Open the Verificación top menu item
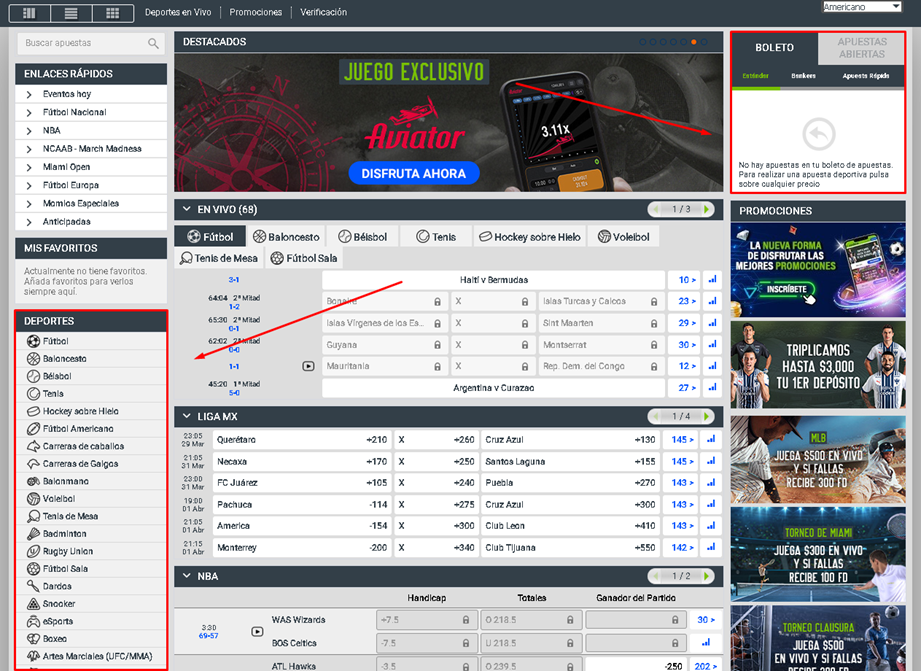This screenshot has height=671, width=921. [x=324, y=12]
